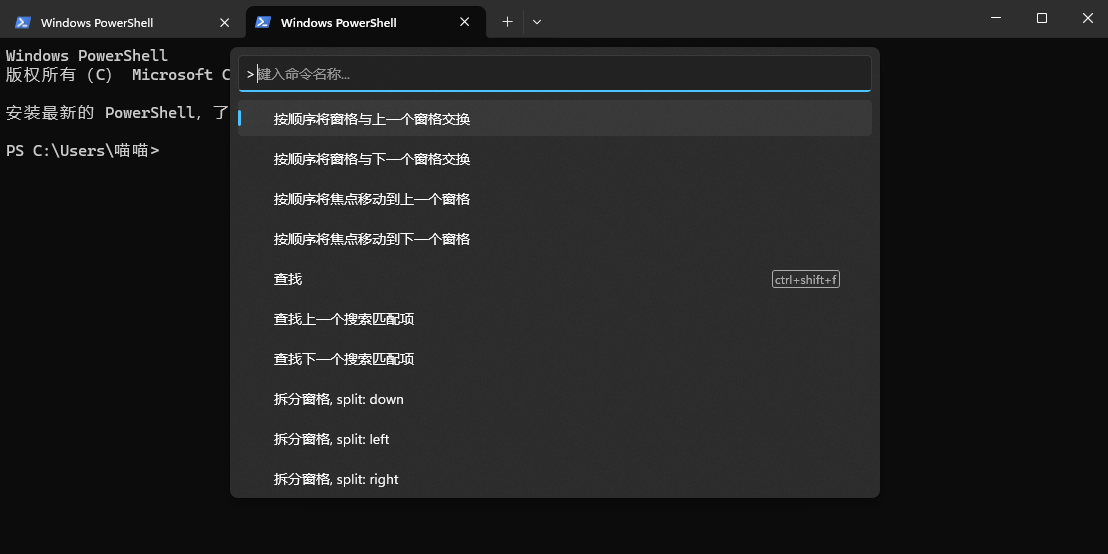Close the first Windows PowerShell tab
This screenshot has width=1108, height=554.
225,23
